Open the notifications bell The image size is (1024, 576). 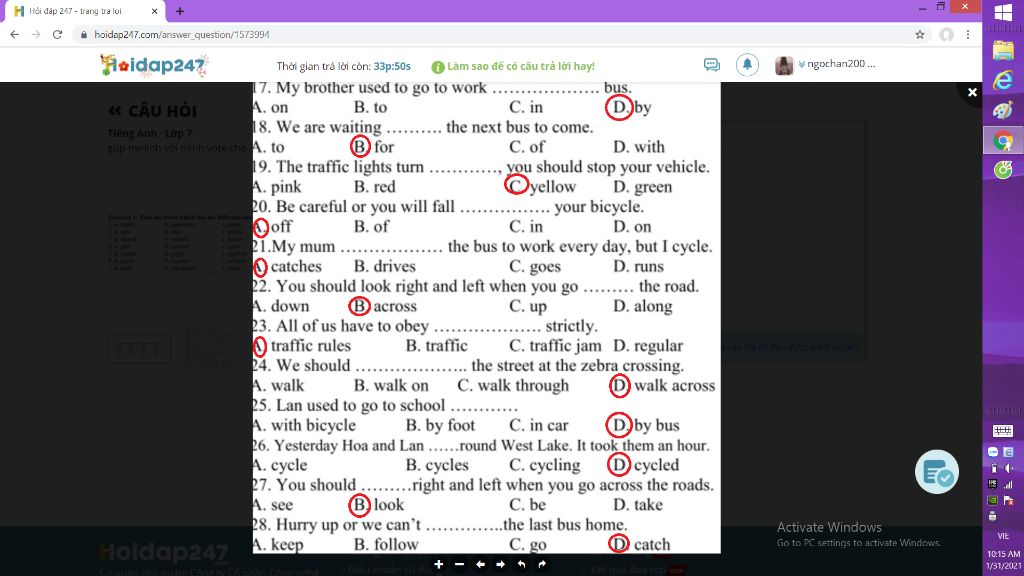[747, 64]
